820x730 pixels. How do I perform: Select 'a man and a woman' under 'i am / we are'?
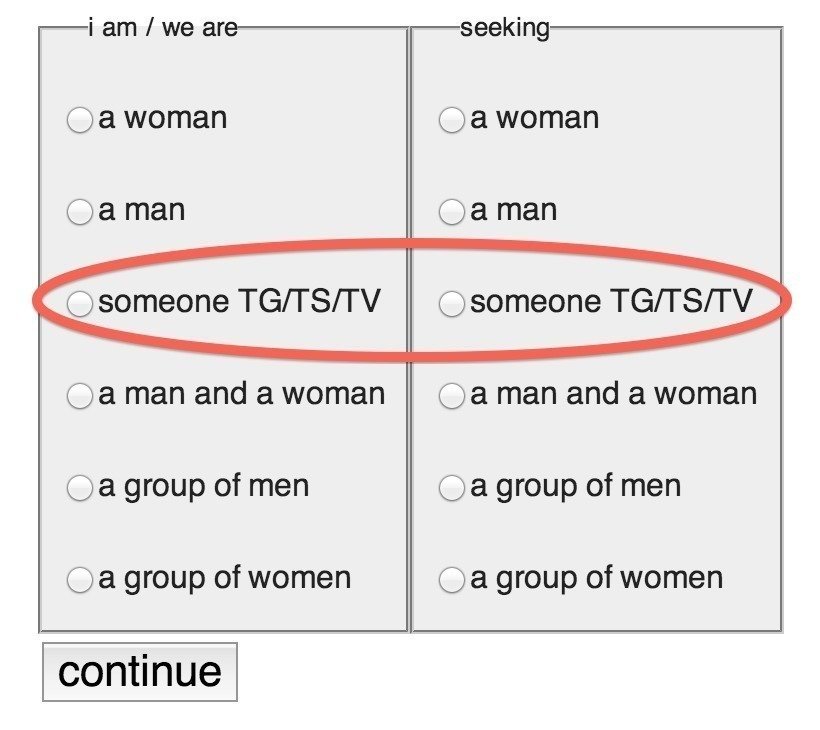[x=79, y=397]
